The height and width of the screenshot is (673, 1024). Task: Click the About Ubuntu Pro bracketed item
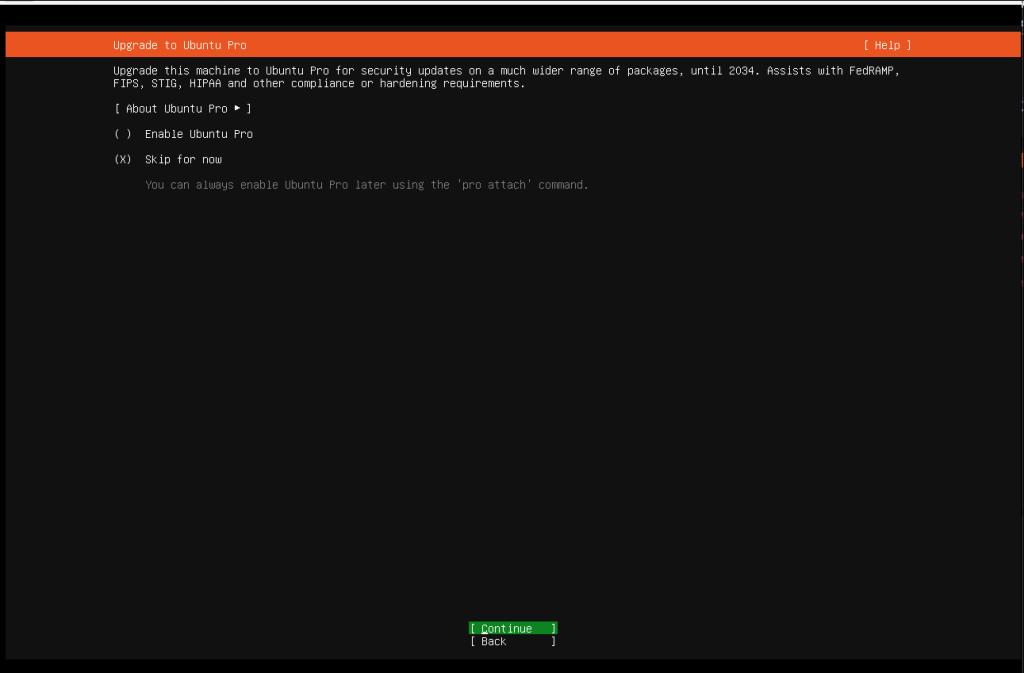pyautogui.click(x=180, y=108)
